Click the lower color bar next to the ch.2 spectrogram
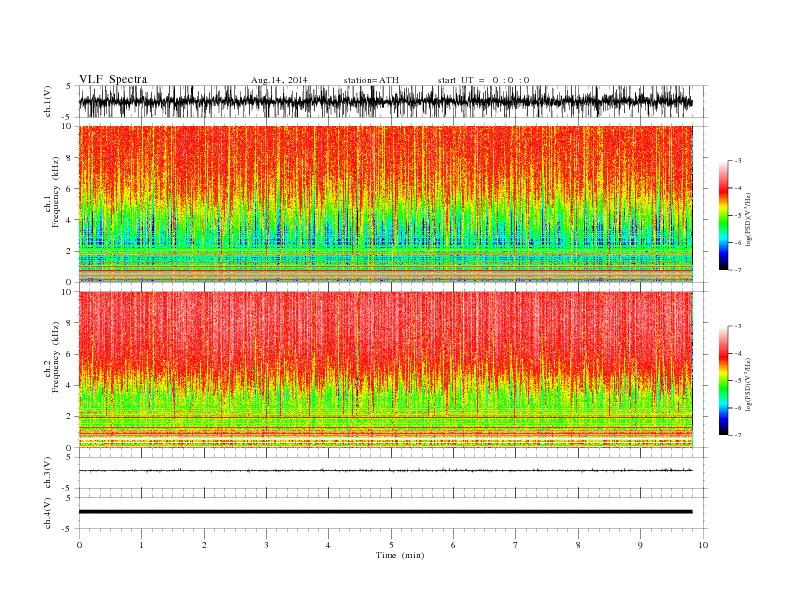Viewport: 792px width, 612px height. (x=723, y=381)
